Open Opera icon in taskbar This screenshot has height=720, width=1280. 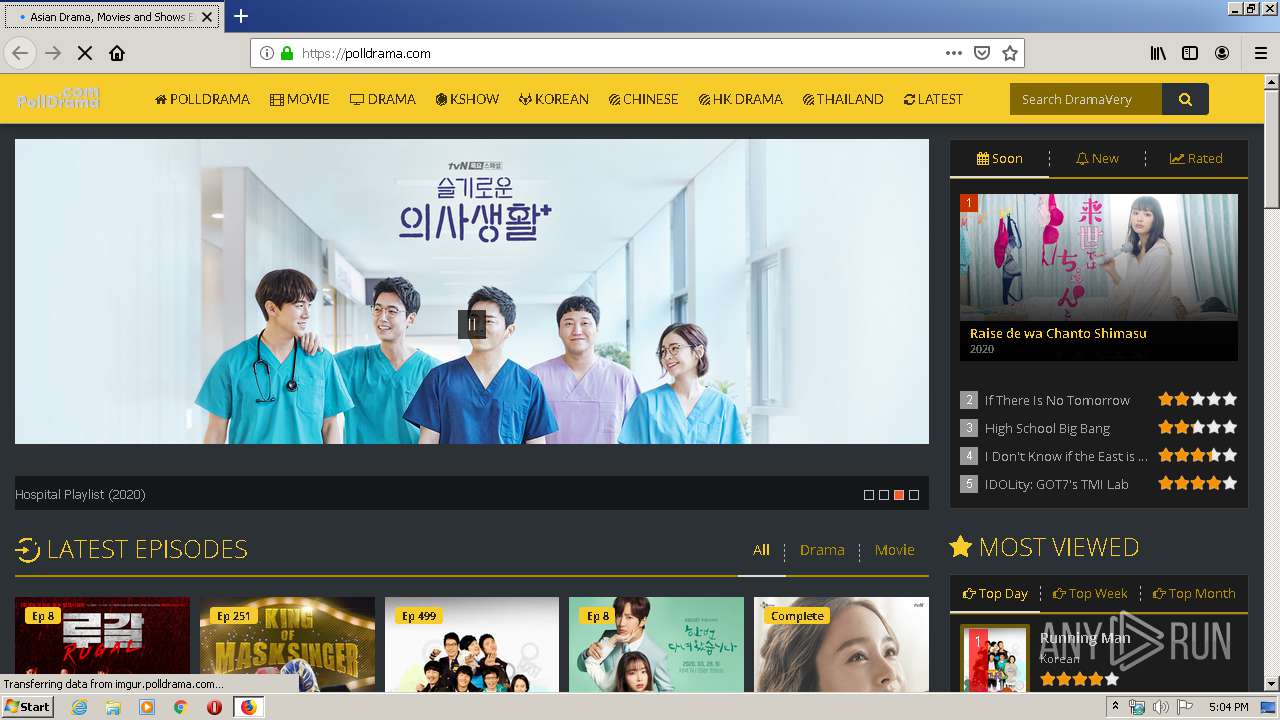point(214,707)
